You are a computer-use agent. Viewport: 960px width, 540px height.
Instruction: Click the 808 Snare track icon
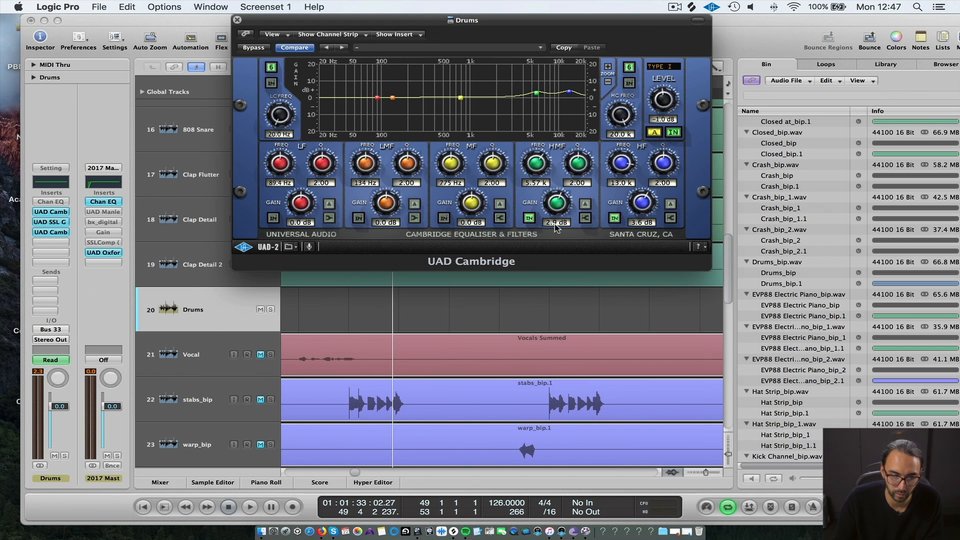168,129
